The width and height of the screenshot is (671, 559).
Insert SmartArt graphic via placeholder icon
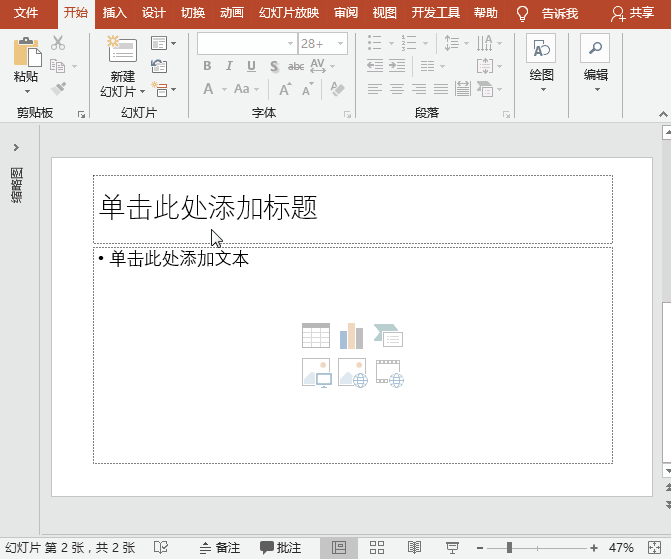click(x=388, y=336)
